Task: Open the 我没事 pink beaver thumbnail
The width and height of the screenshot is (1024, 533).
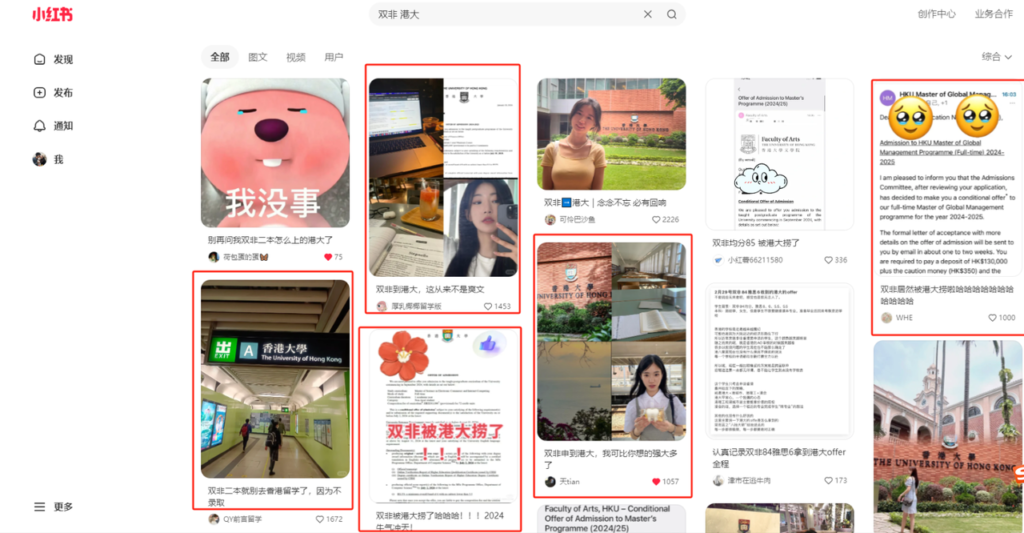Action: pos(275,153)
